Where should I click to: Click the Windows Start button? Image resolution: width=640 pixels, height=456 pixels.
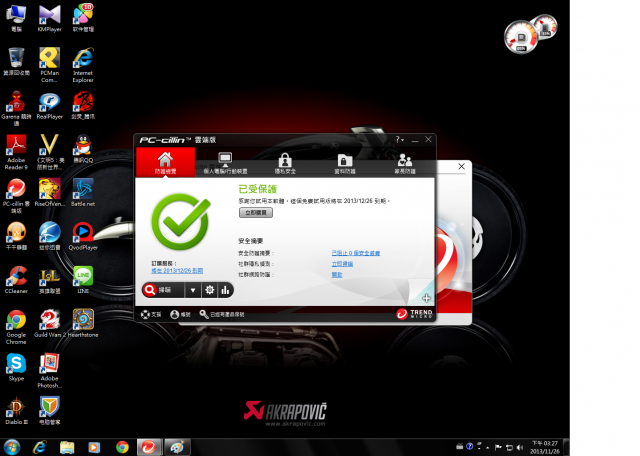click(12, 447)
